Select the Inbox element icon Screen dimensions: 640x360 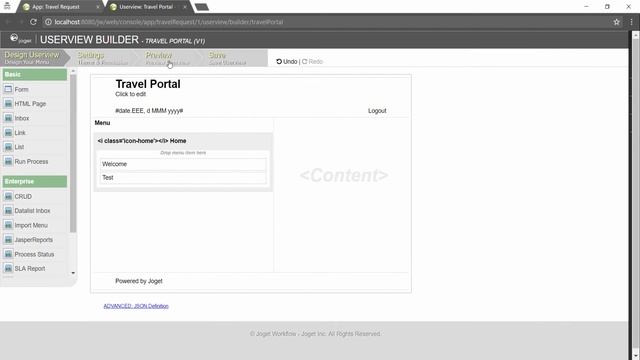8,118
